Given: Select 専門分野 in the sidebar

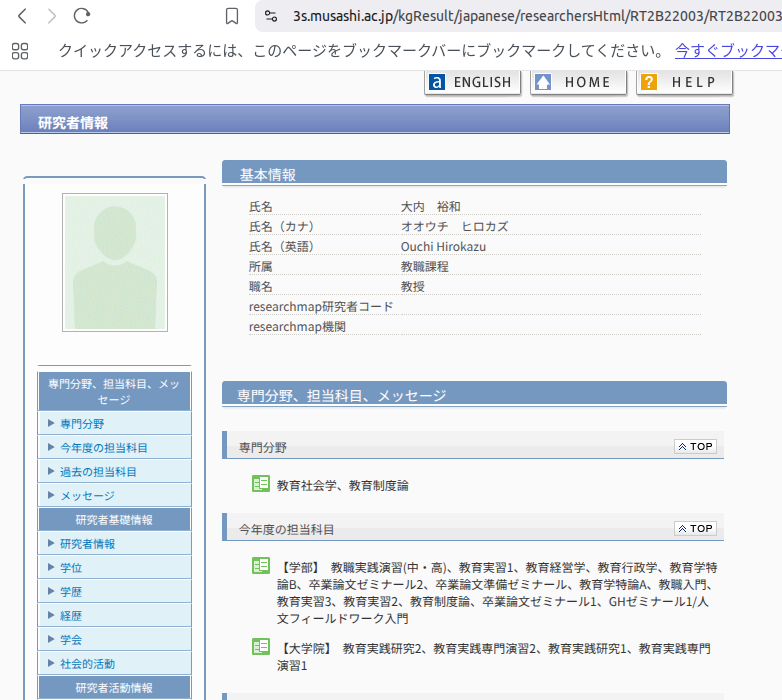Looking at the screenshot, I should coord(82,424).
